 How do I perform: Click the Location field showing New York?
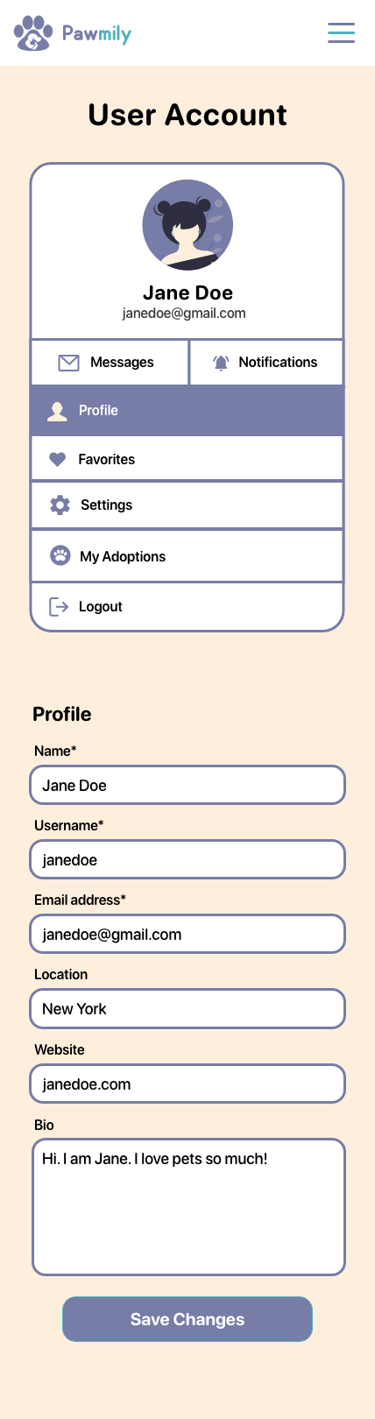click(187, 1009)
